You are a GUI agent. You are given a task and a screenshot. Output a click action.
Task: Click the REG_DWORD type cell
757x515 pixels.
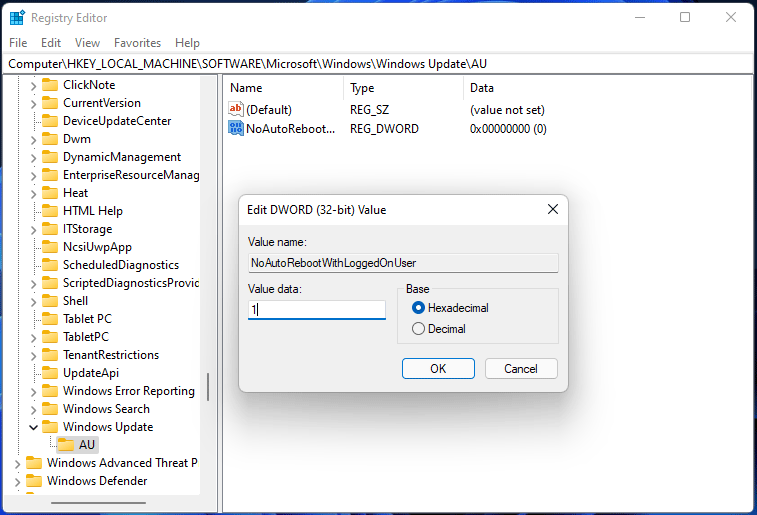[384, 129]
